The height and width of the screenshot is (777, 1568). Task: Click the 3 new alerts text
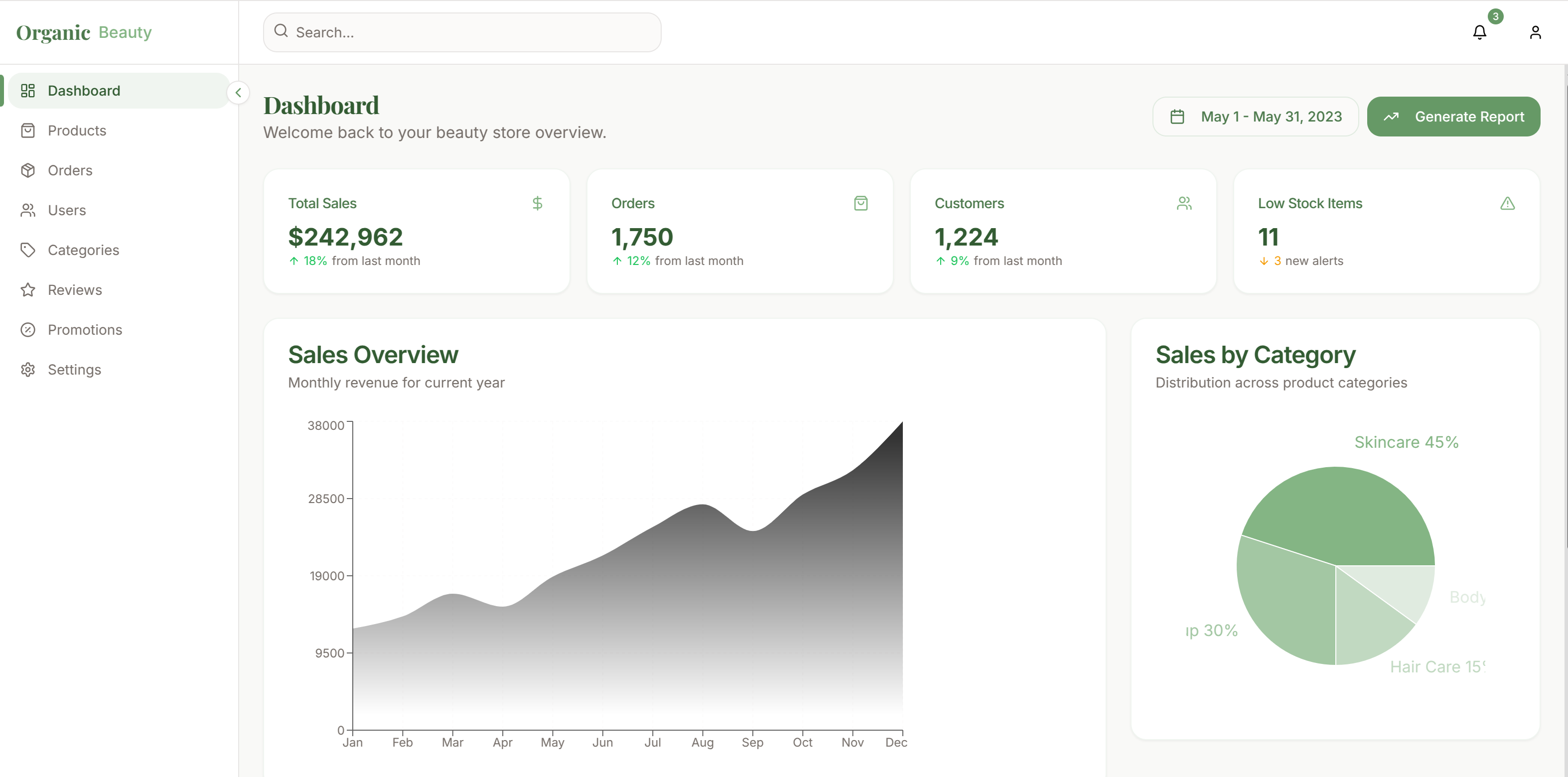[x=1301, y=261]
